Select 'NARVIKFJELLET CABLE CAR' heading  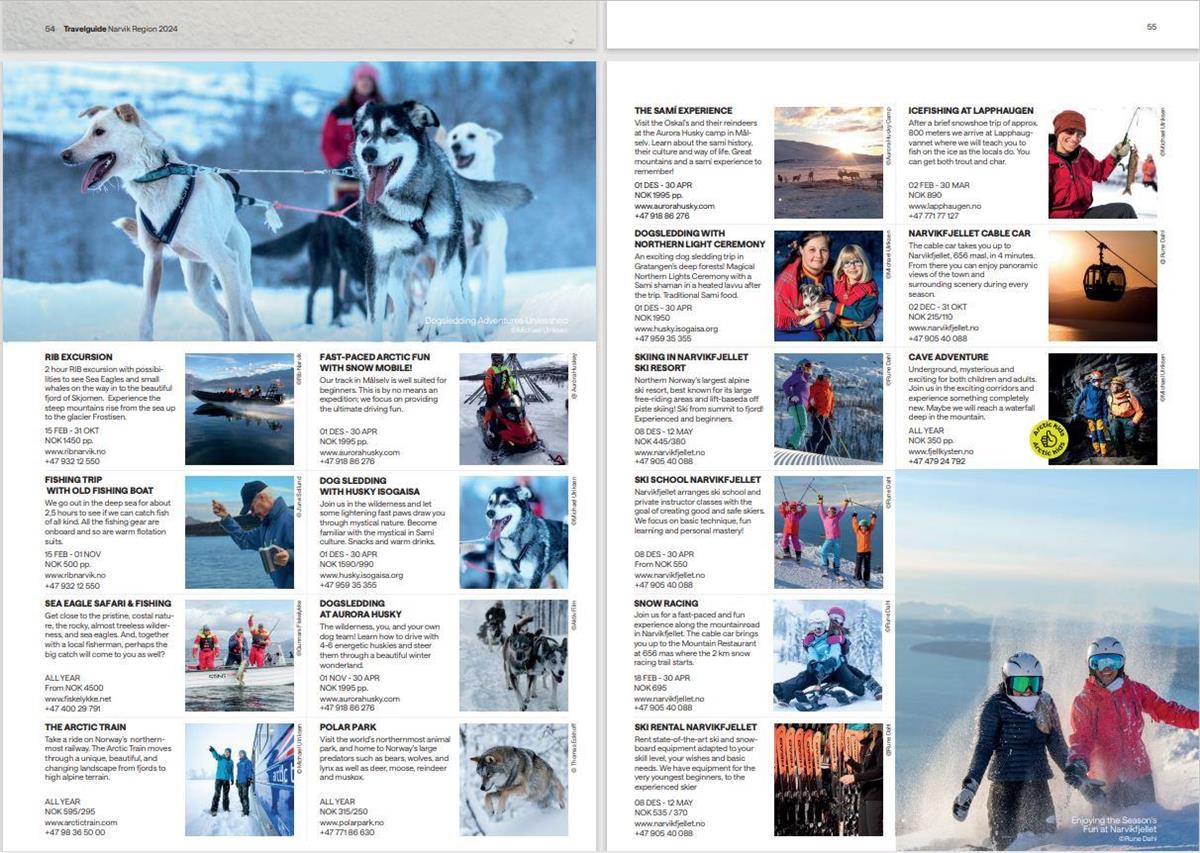pos(970,234)
